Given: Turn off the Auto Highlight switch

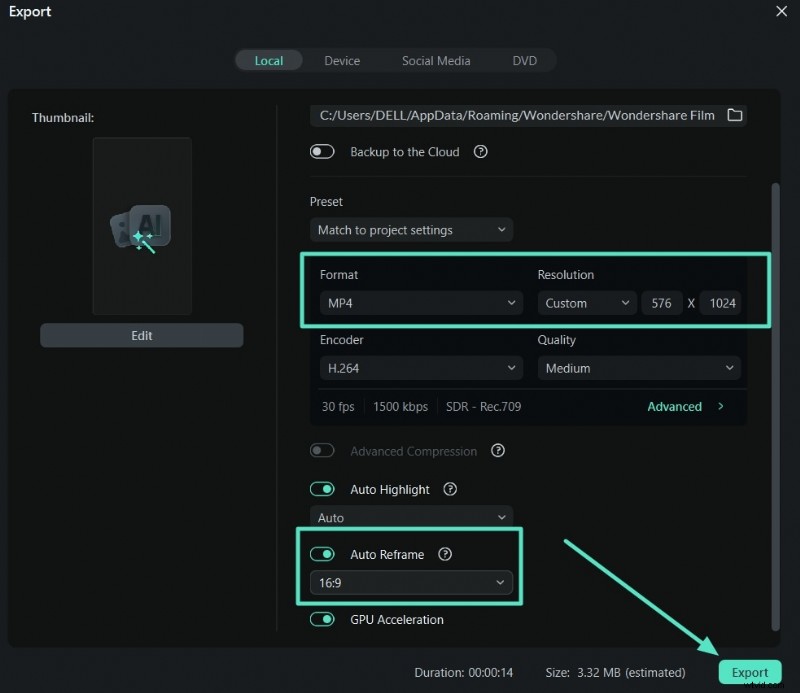Looking at the screenshot, I should click(322, 489).
